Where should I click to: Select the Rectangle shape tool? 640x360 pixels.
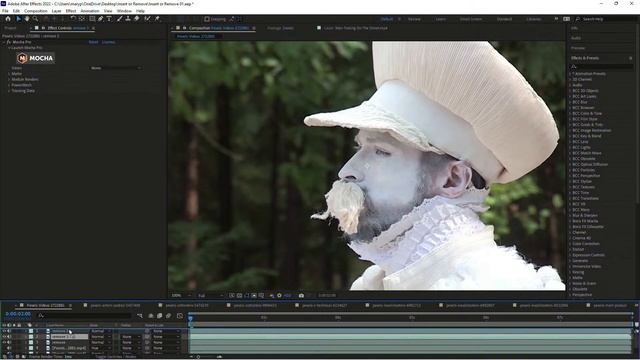(x=92, y=19)
